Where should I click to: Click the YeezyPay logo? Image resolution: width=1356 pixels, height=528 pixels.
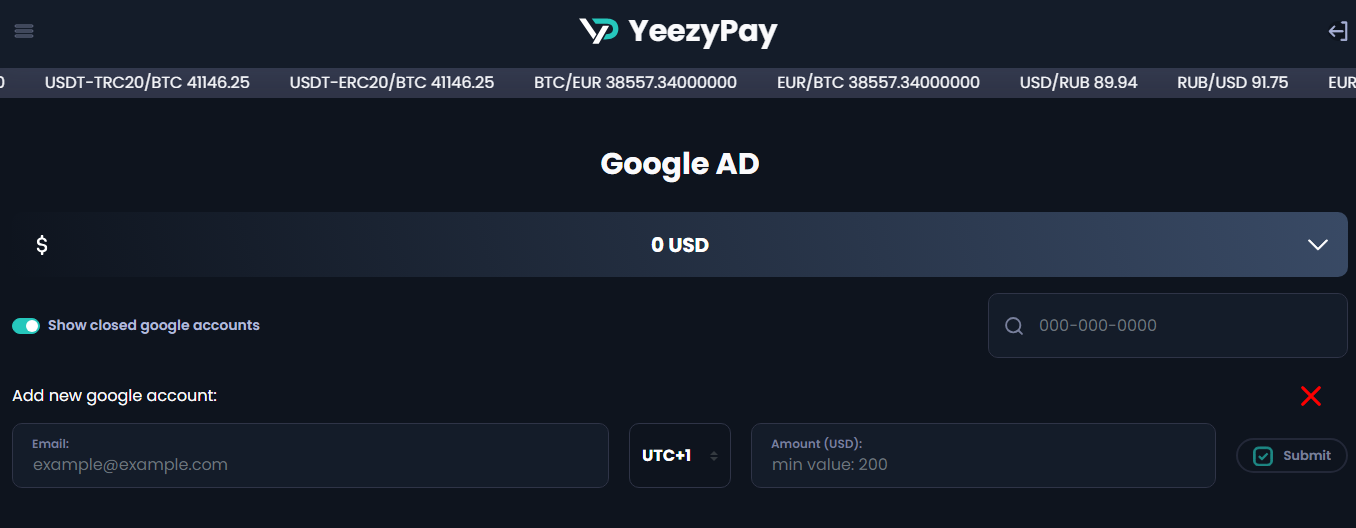[678, 32]
